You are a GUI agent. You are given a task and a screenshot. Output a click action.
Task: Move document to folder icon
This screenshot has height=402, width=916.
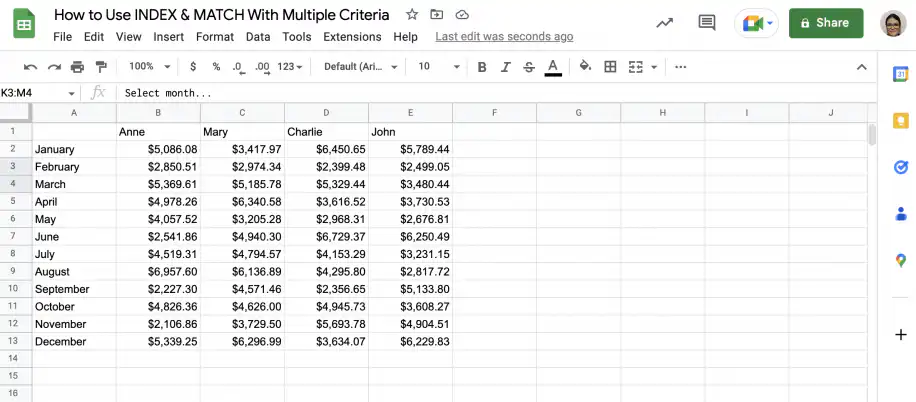click(x=436, y=15)
